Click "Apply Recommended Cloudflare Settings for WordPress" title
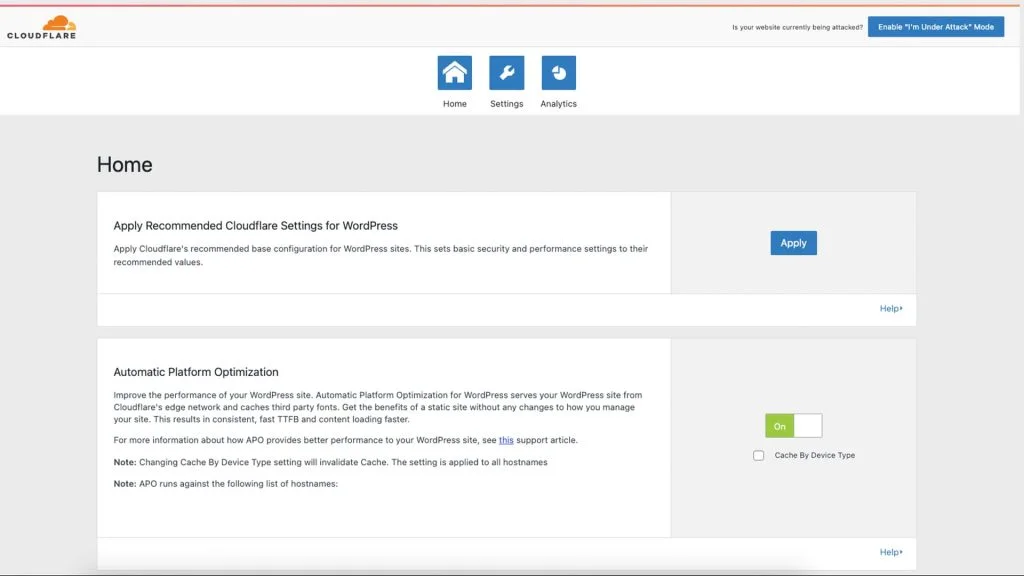 pos(255,225)
